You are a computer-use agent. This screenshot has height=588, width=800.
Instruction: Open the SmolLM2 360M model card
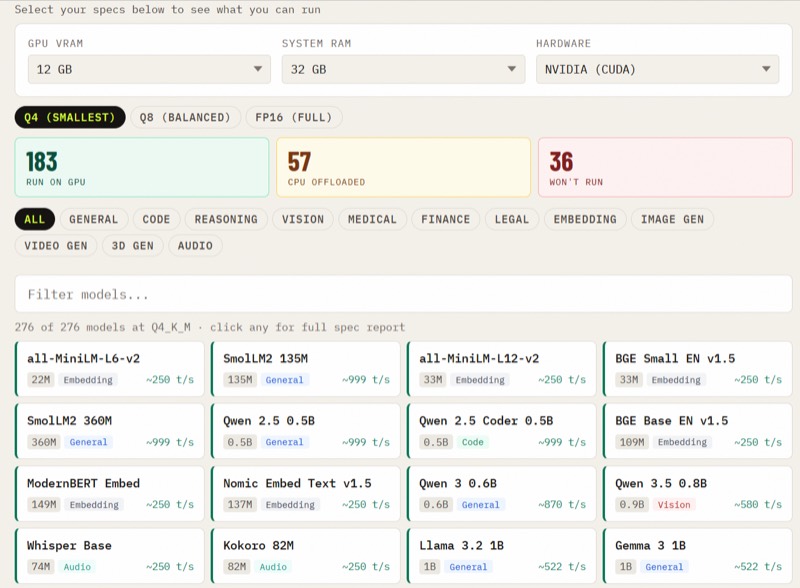click(x=110, y=431)
